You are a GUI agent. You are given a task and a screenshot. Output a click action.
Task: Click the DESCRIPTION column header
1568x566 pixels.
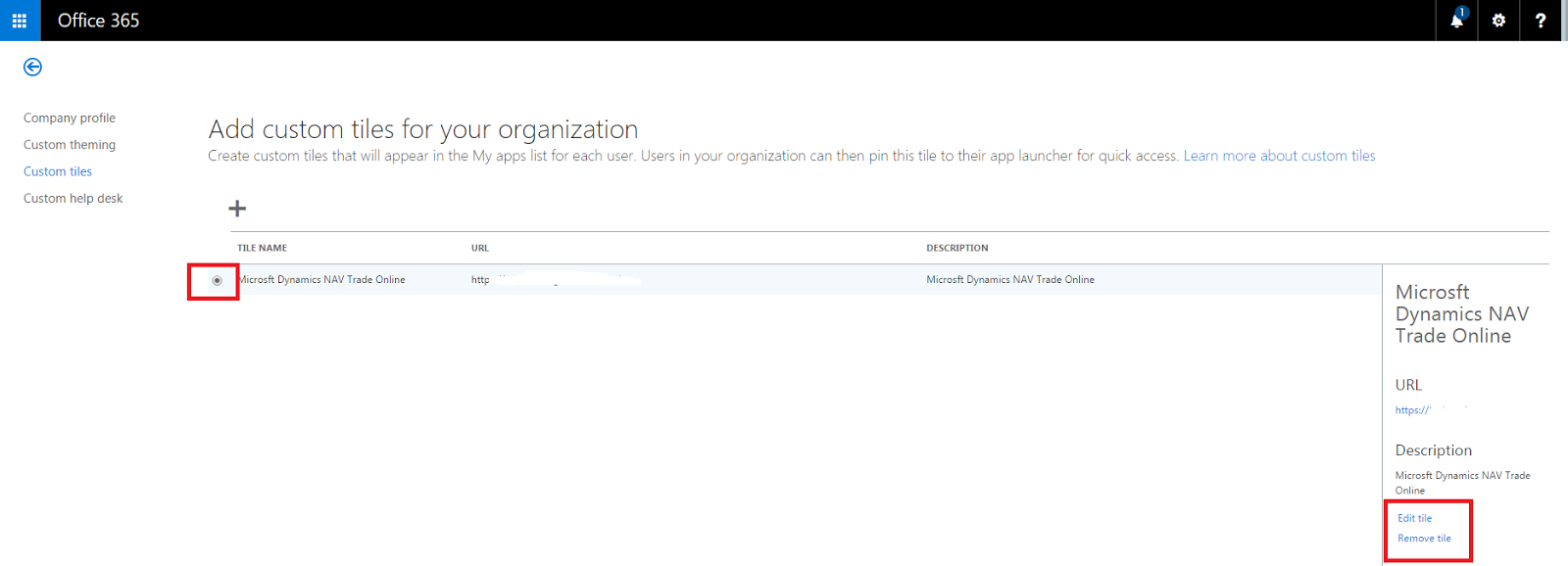click(x=957, y=248)
